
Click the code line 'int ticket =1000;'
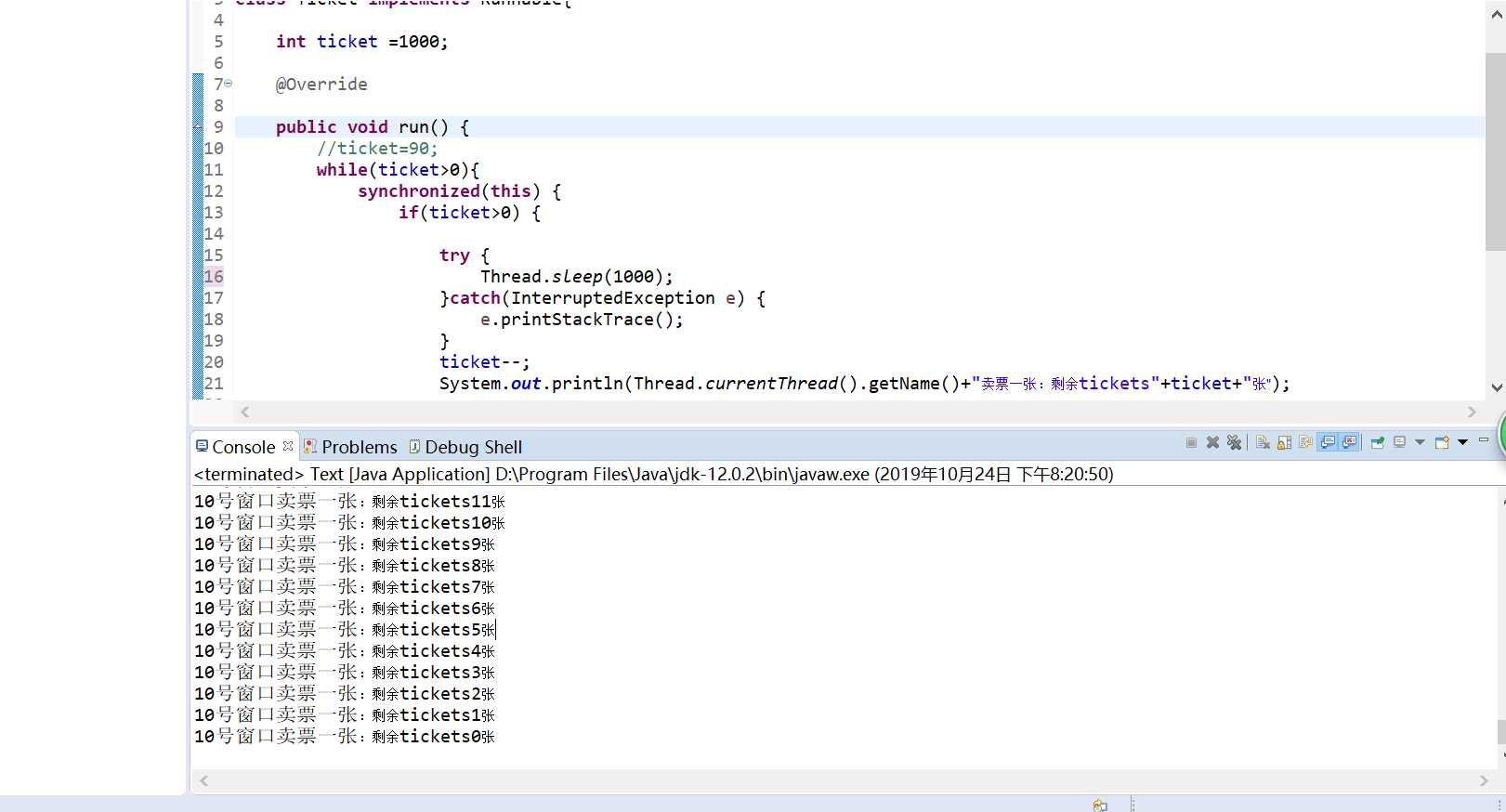(361, 42)
